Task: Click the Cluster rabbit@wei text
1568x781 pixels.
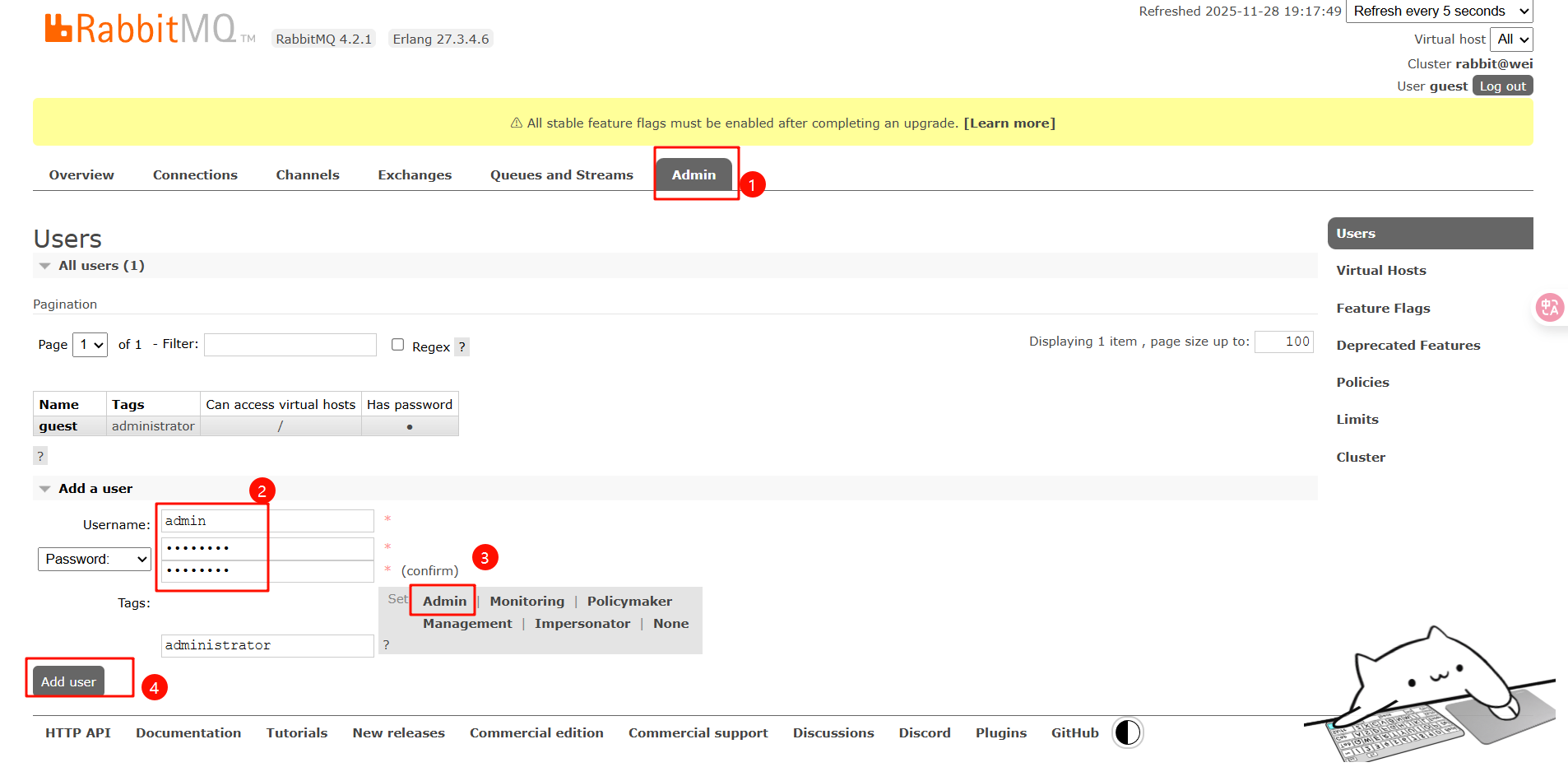Action: point(1470,64)
